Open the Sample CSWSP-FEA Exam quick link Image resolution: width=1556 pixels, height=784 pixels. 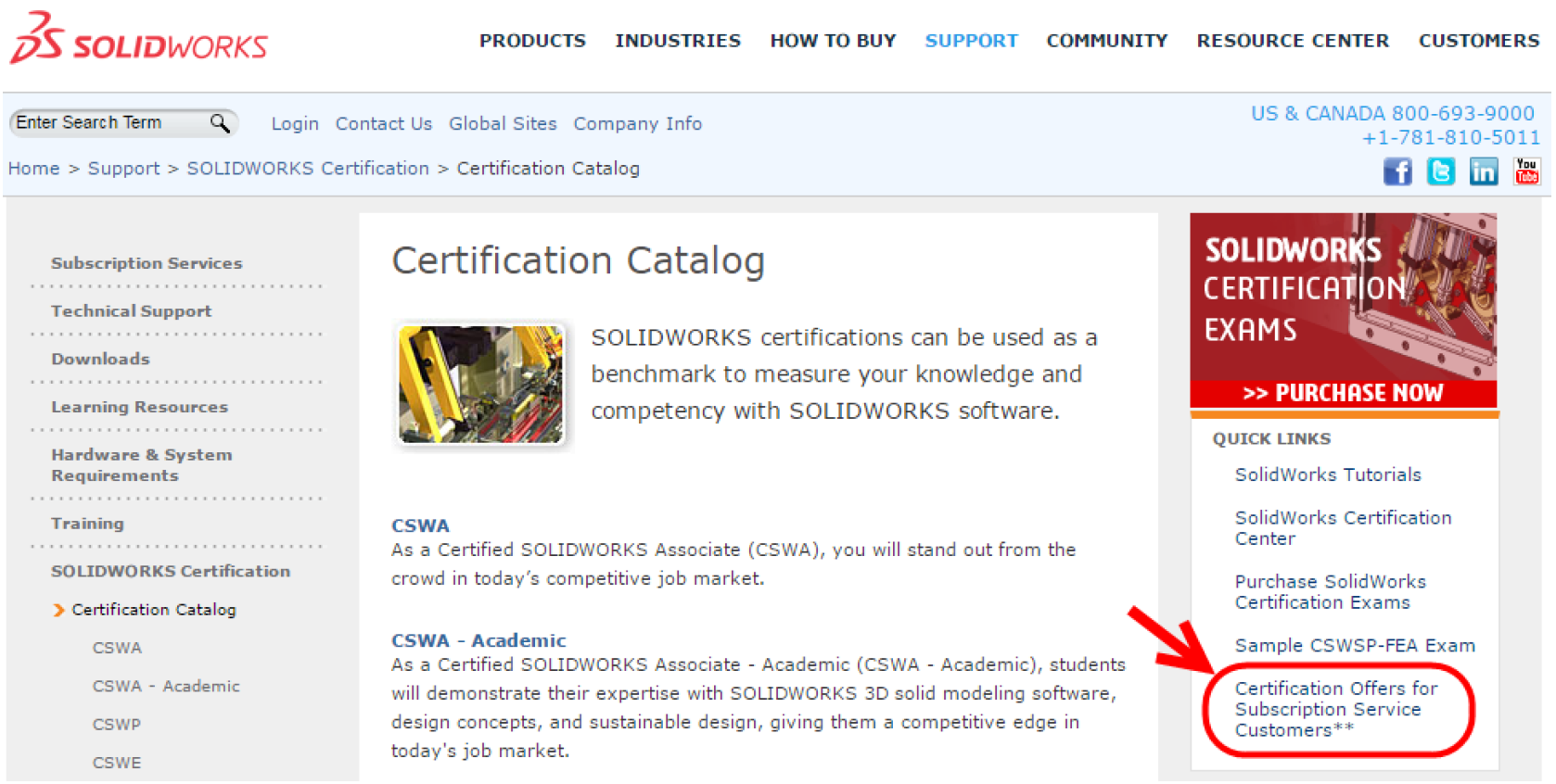1355,646
